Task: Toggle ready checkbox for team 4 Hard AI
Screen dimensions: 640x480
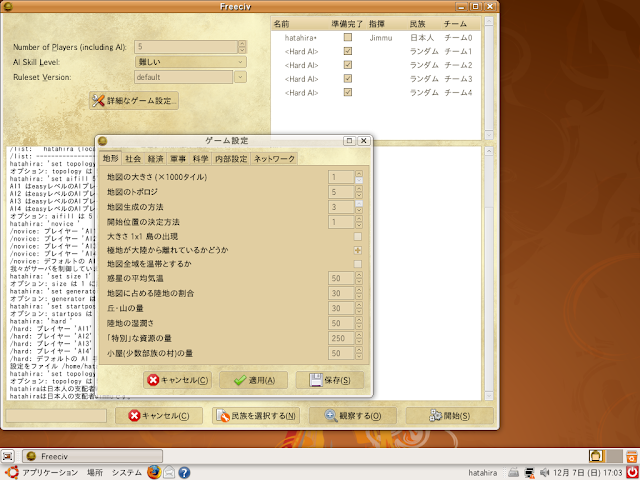Action: pos(347,93)
